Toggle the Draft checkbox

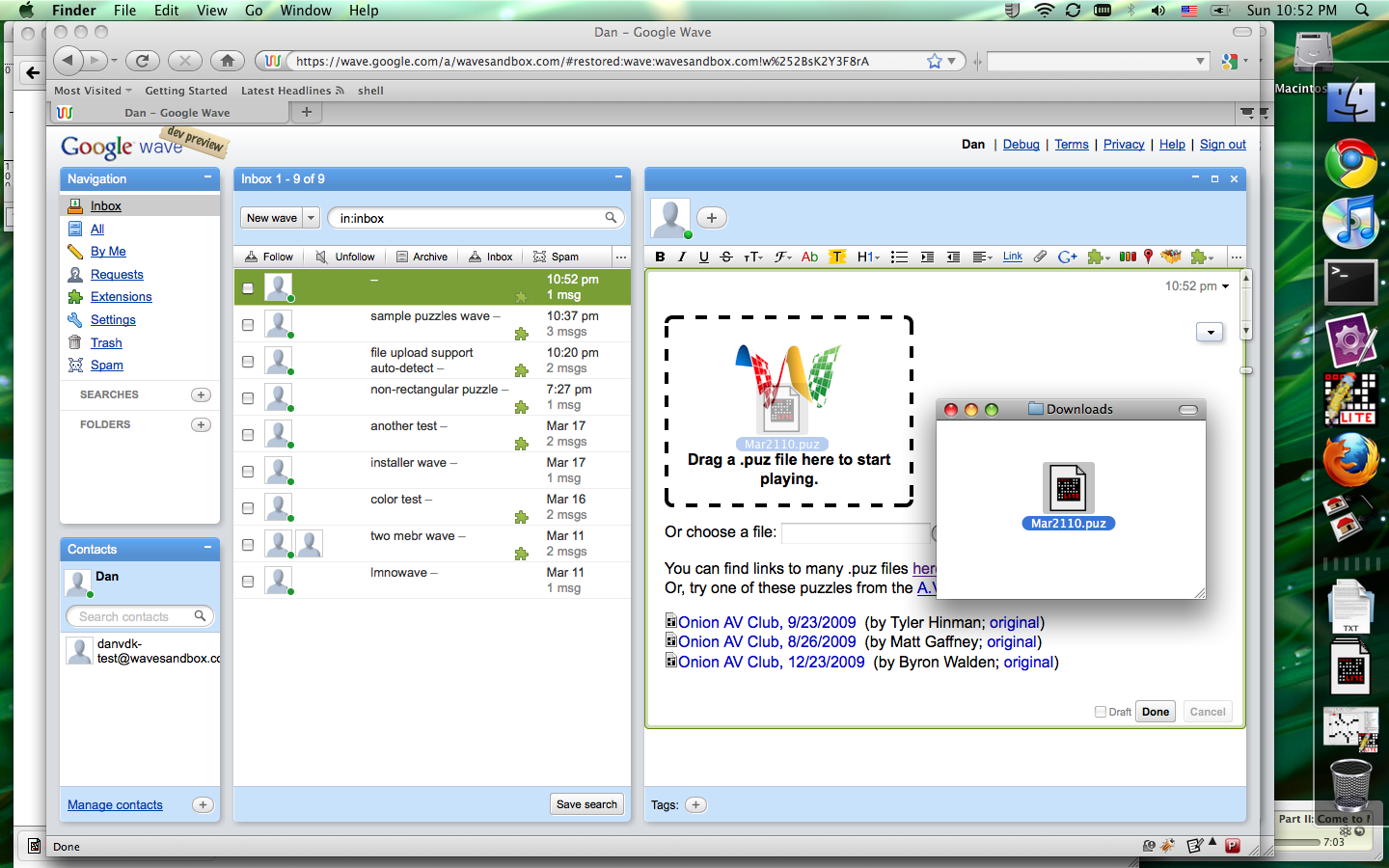click(1101, 712)
